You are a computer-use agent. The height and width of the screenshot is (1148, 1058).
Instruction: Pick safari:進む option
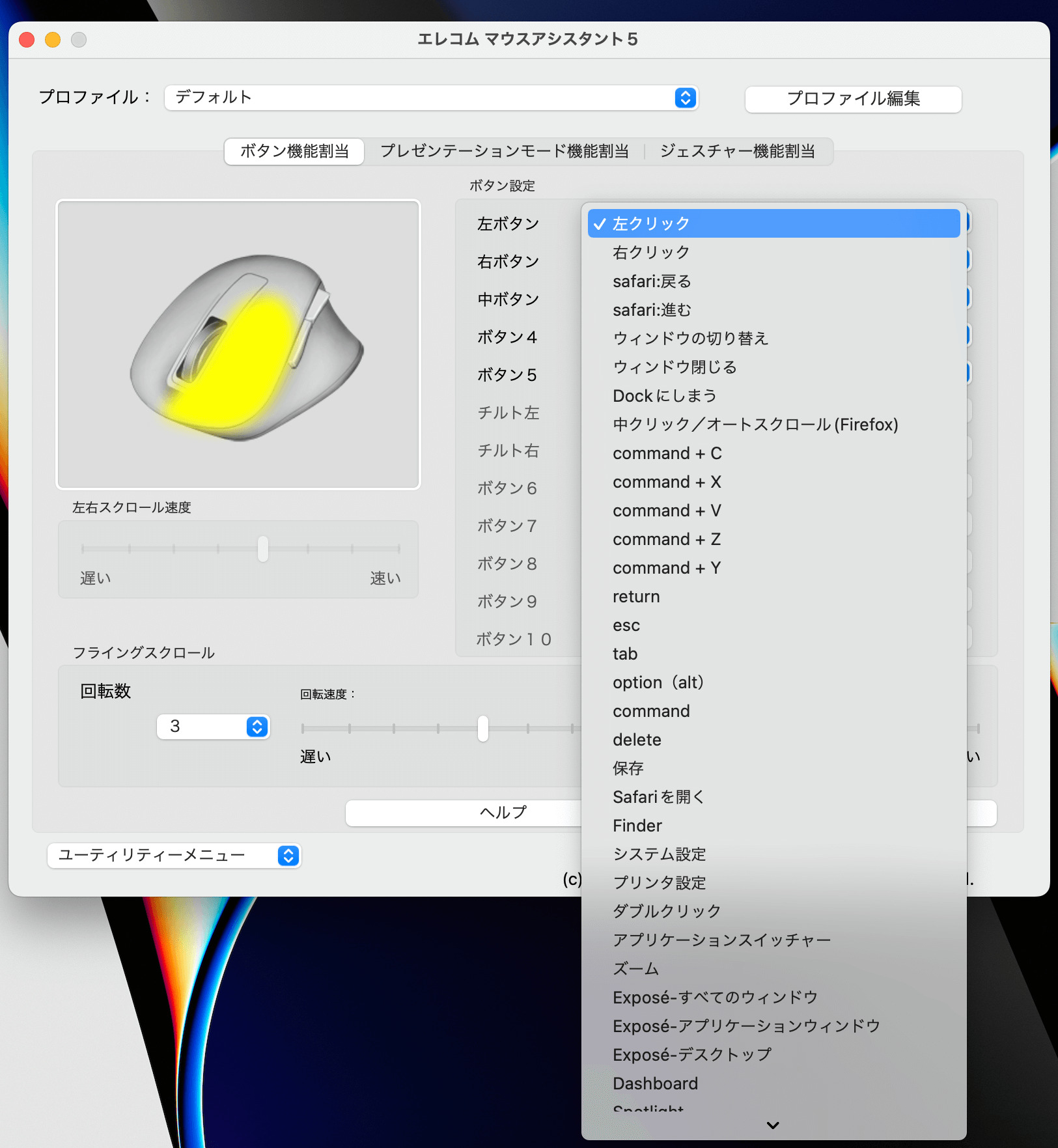point(773,309)
